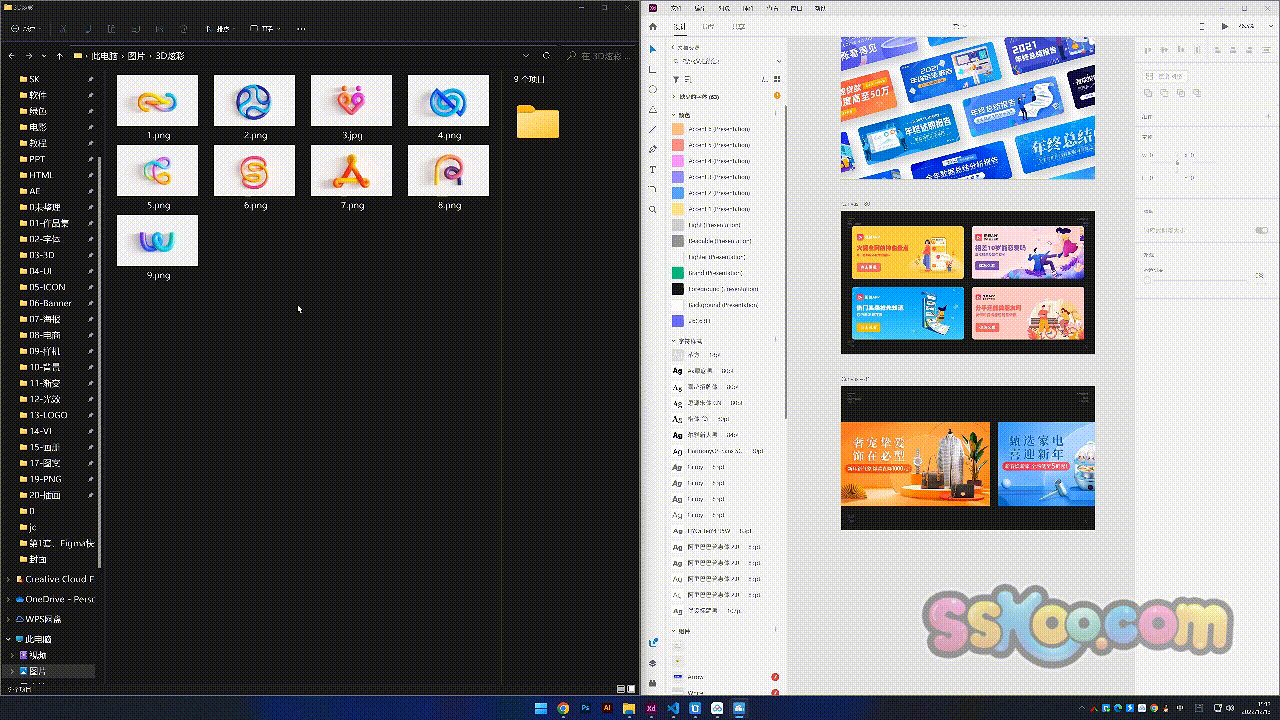This screenshot has height=720, width=1280.
Task: Open the 05-ICON folder in Explorer sidebar
Action: click(47, 287)
